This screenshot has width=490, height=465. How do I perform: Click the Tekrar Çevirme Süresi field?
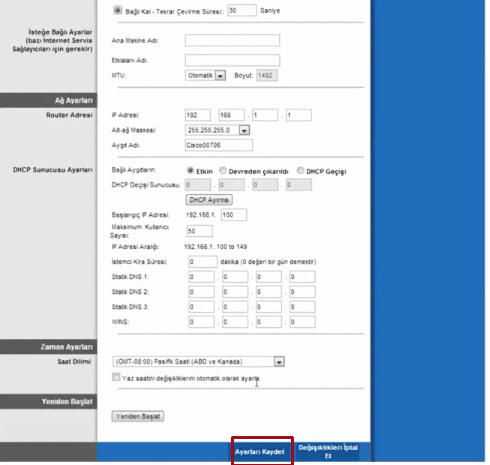pyautogui.click(x=242, y=10)
